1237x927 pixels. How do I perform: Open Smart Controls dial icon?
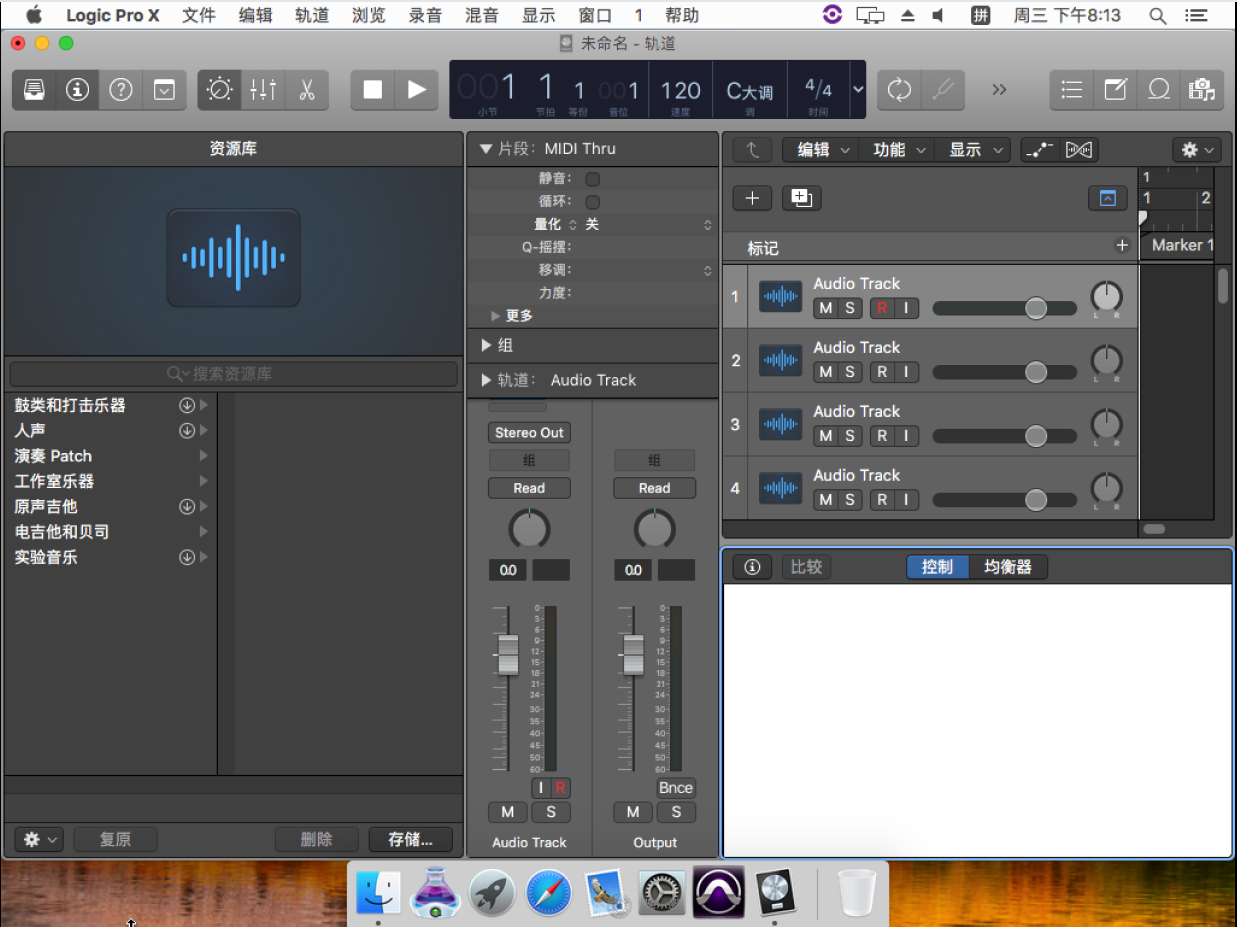click(x=219, y=90)
